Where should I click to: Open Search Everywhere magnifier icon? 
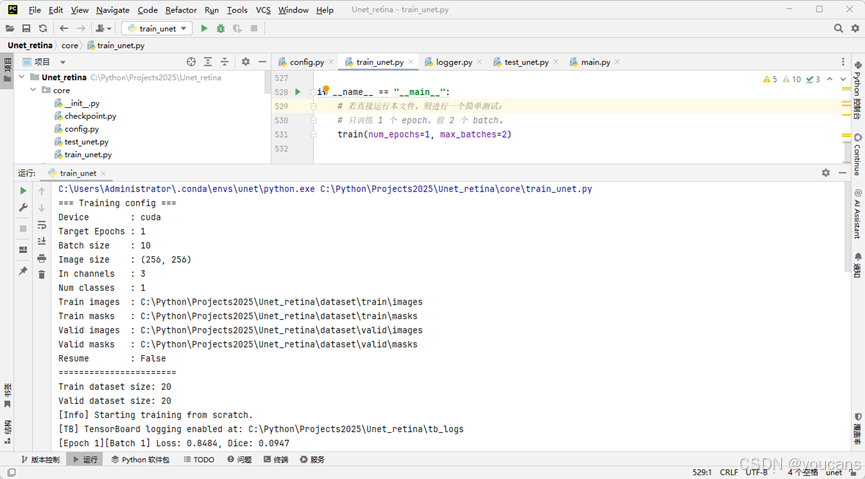click(839, 28)
